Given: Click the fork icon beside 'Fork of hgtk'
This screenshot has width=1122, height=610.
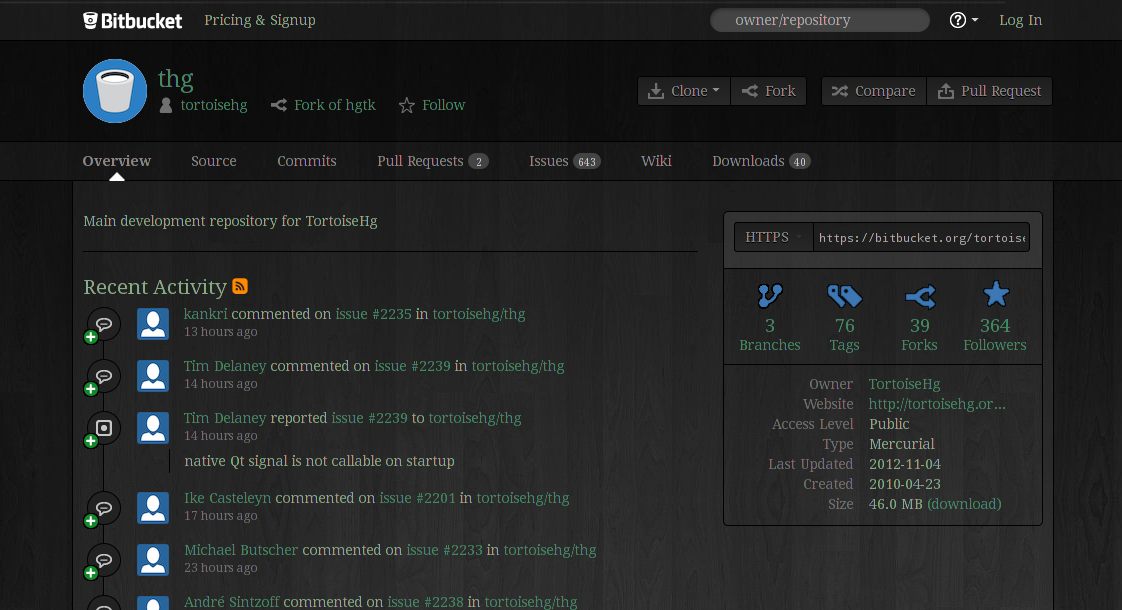Looking at the screenshot, I should point(280,104).
